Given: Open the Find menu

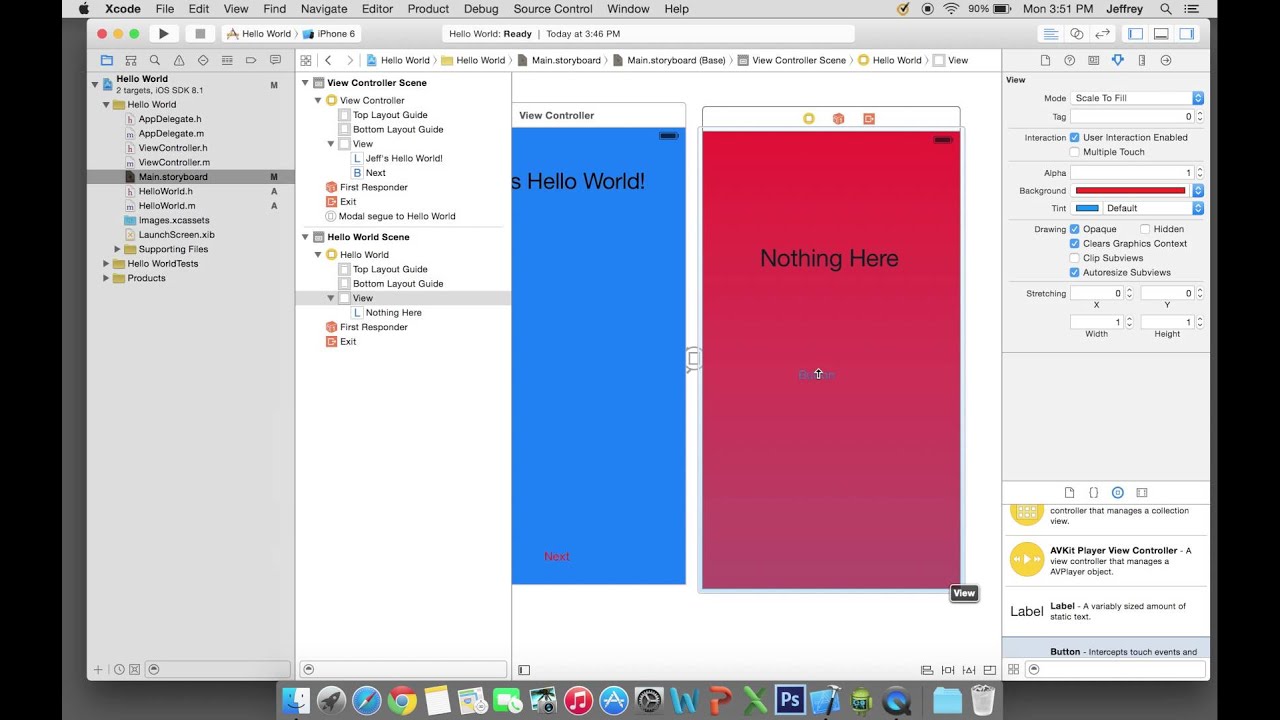Looking at the screenshot, I should pos(274,9).
